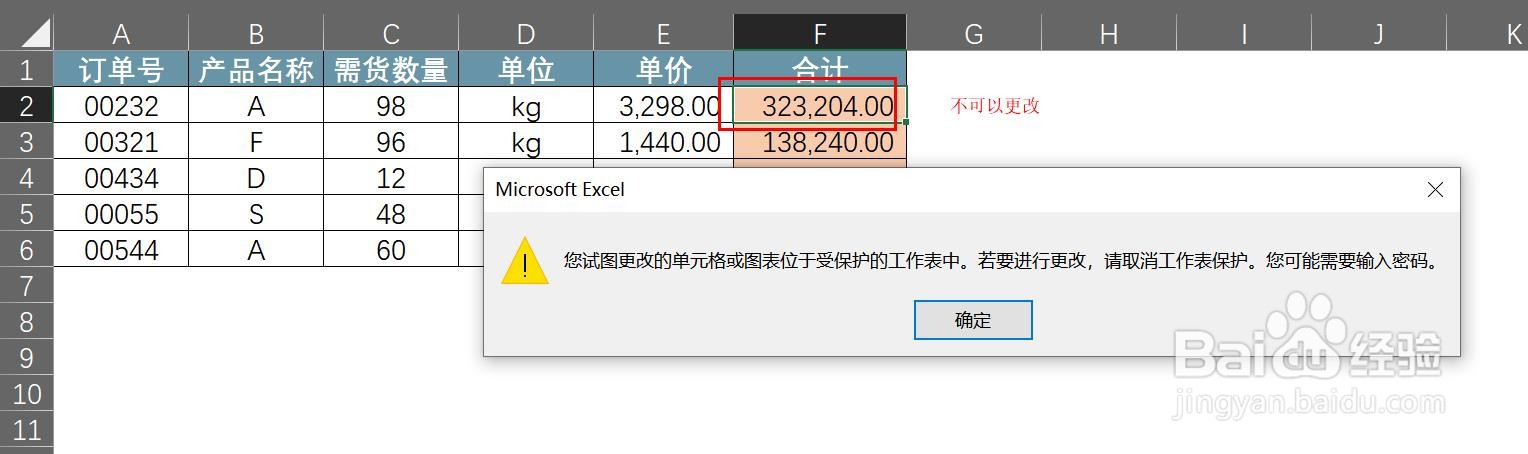Select column F header
The width and height of the screenshot is (1528, 454).
point(820,33)
